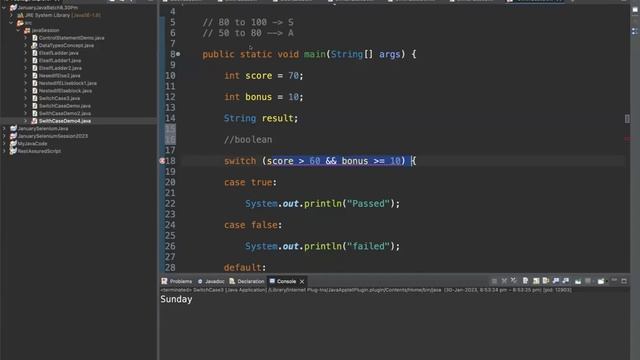Click the 'String result;' code line
This screenshot has width=640, height=360.
(x=261, y=118)
